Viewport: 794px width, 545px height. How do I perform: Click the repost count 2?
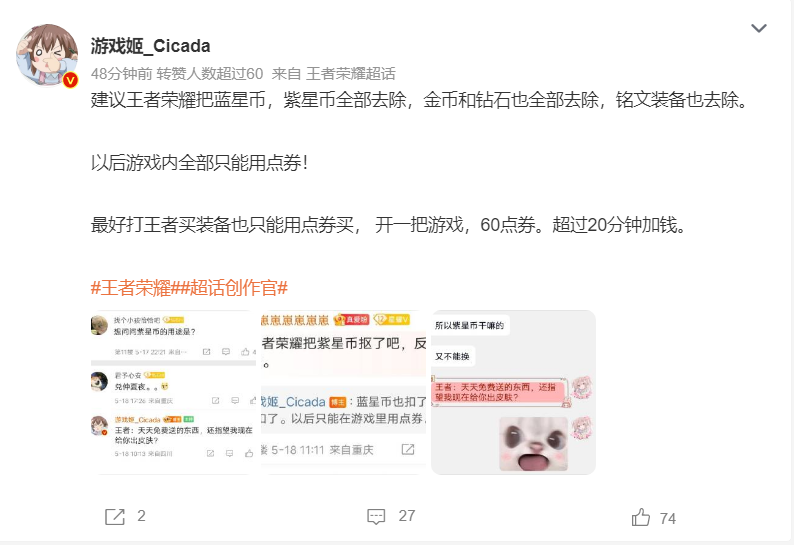141,516
